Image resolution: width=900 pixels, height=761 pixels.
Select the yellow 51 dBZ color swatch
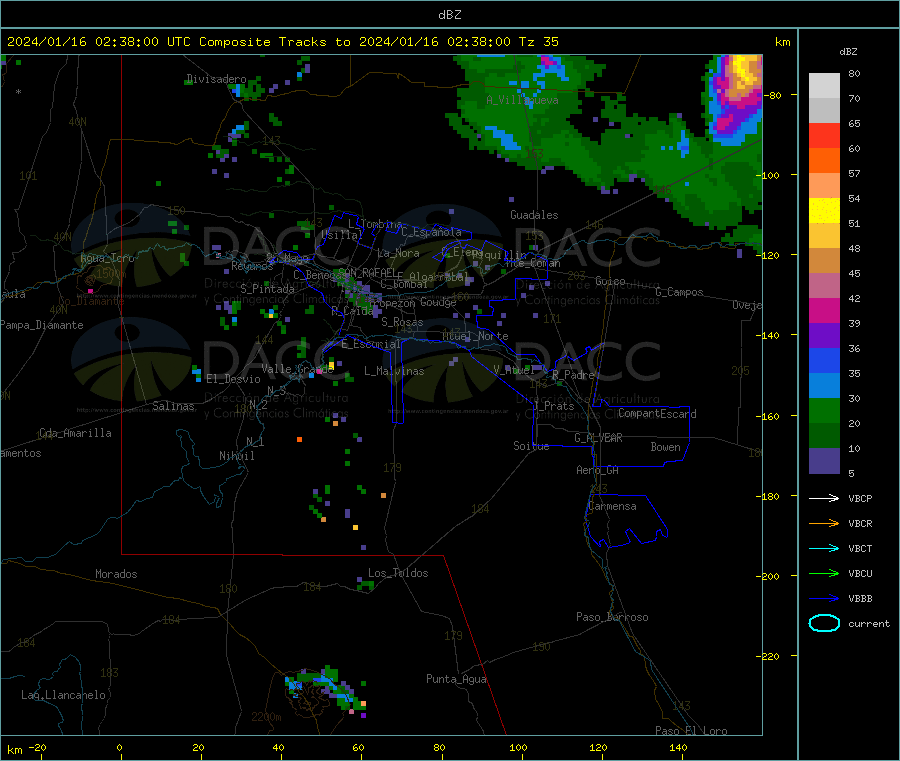(824, 211)
